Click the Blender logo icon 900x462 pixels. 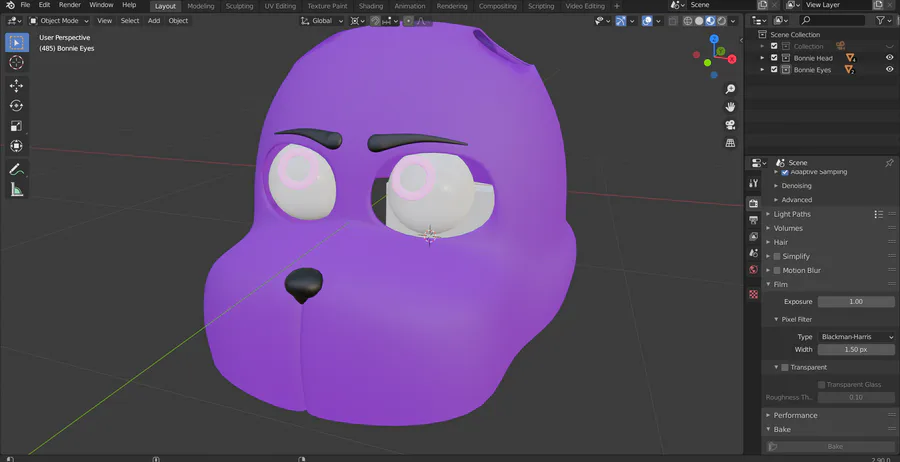click(10, 5)
